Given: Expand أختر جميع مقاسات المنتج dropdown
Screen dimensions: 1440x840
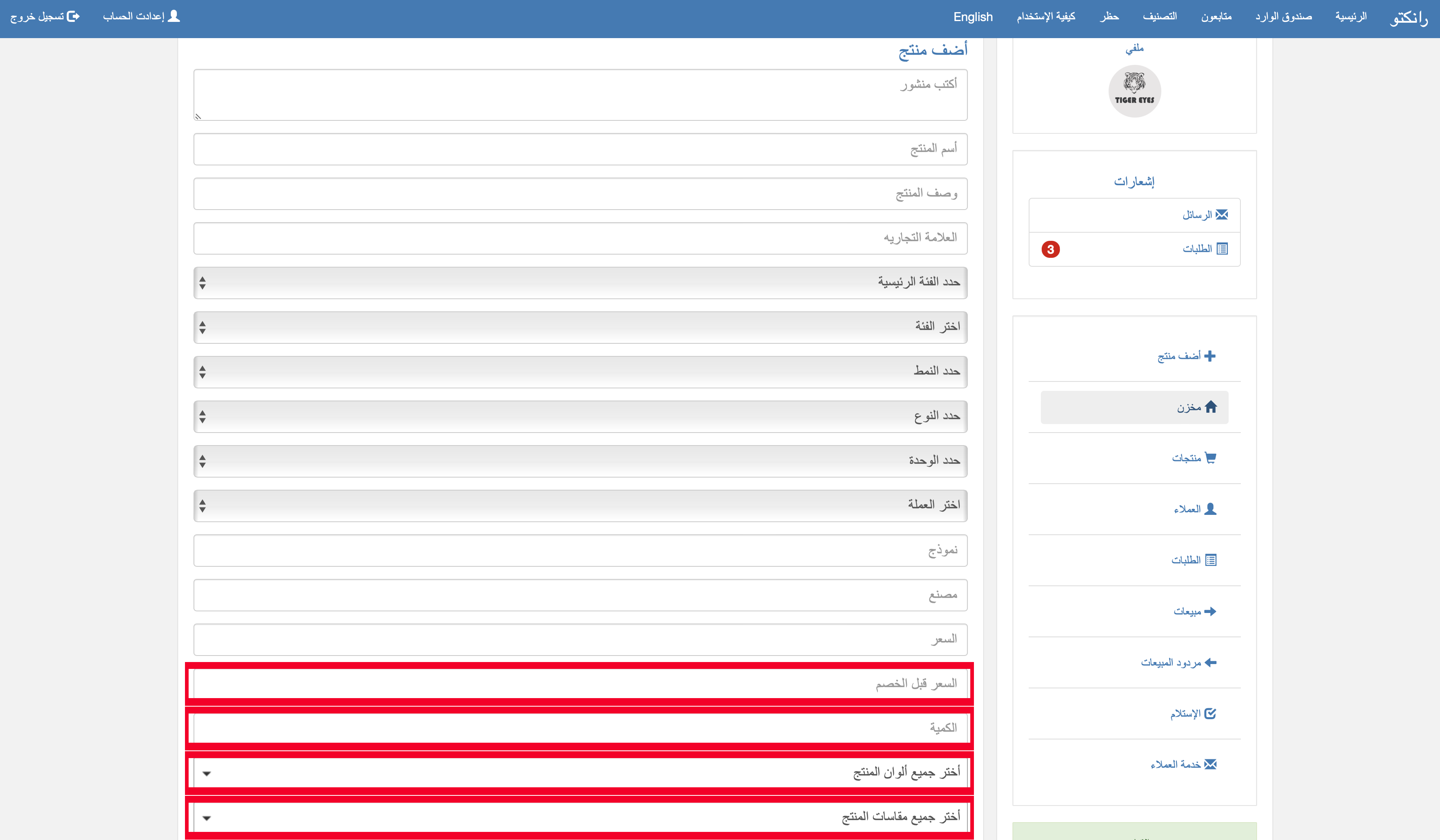Looking at the screenshot, I should [x=580, y=817].
